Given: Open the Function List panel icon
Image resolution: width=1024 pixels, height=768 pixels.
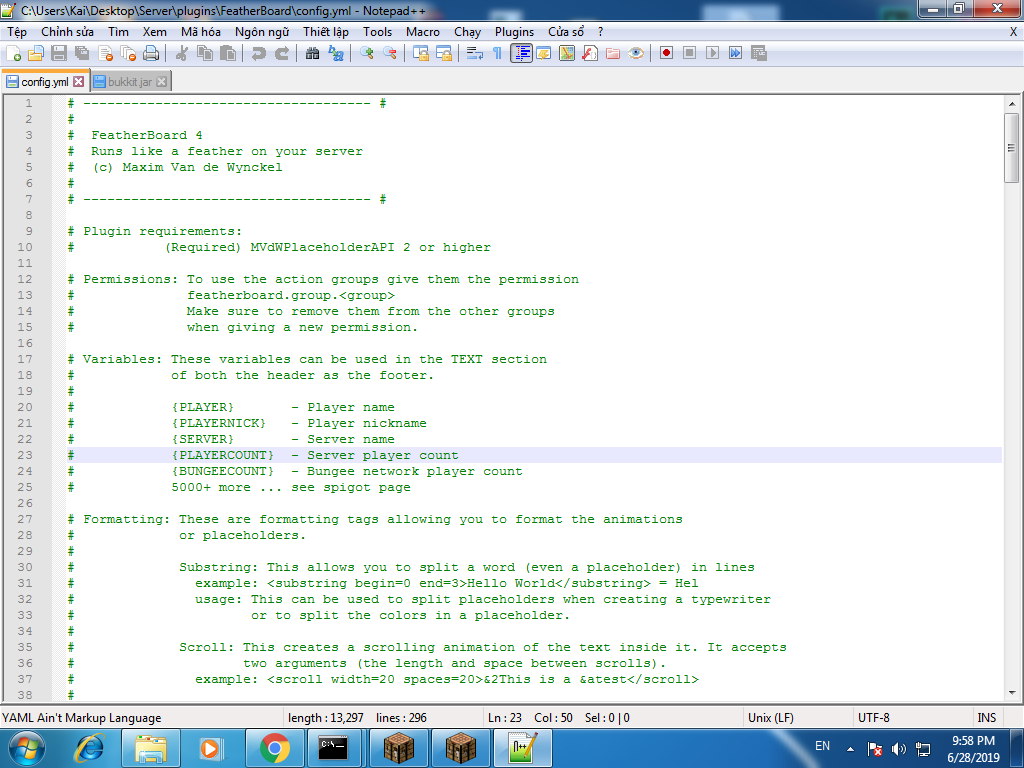Looking at the screenshot, I should [590, 54].
